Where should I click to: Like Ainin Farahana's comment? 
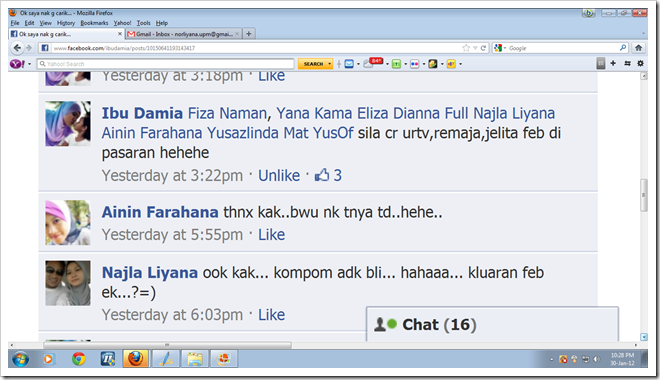[271, 235]
